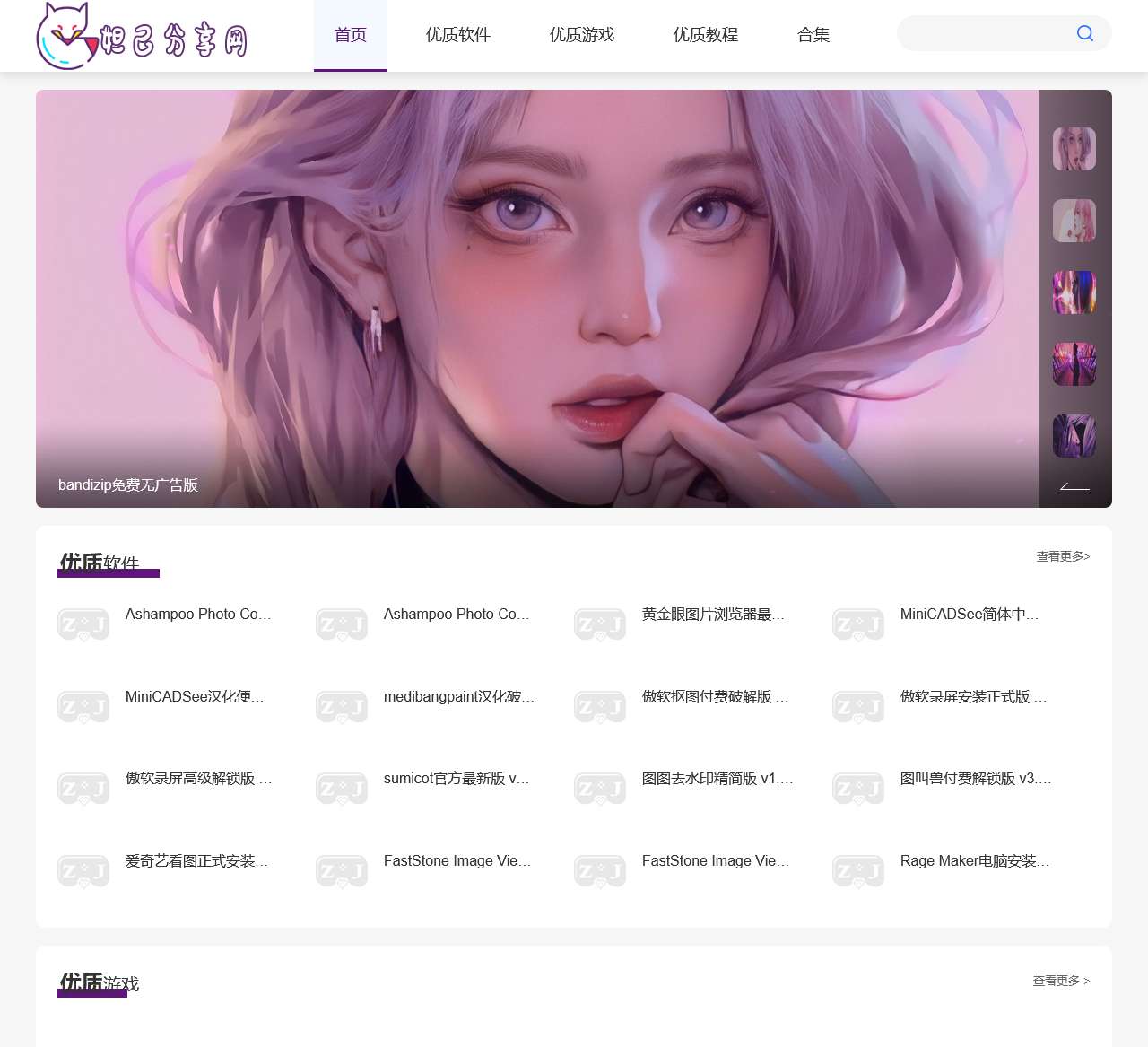This screenshot has width=1148, height=1047.
Task: Switch to the 优质教程 navigation item
Action: click(x=706, y=35)
